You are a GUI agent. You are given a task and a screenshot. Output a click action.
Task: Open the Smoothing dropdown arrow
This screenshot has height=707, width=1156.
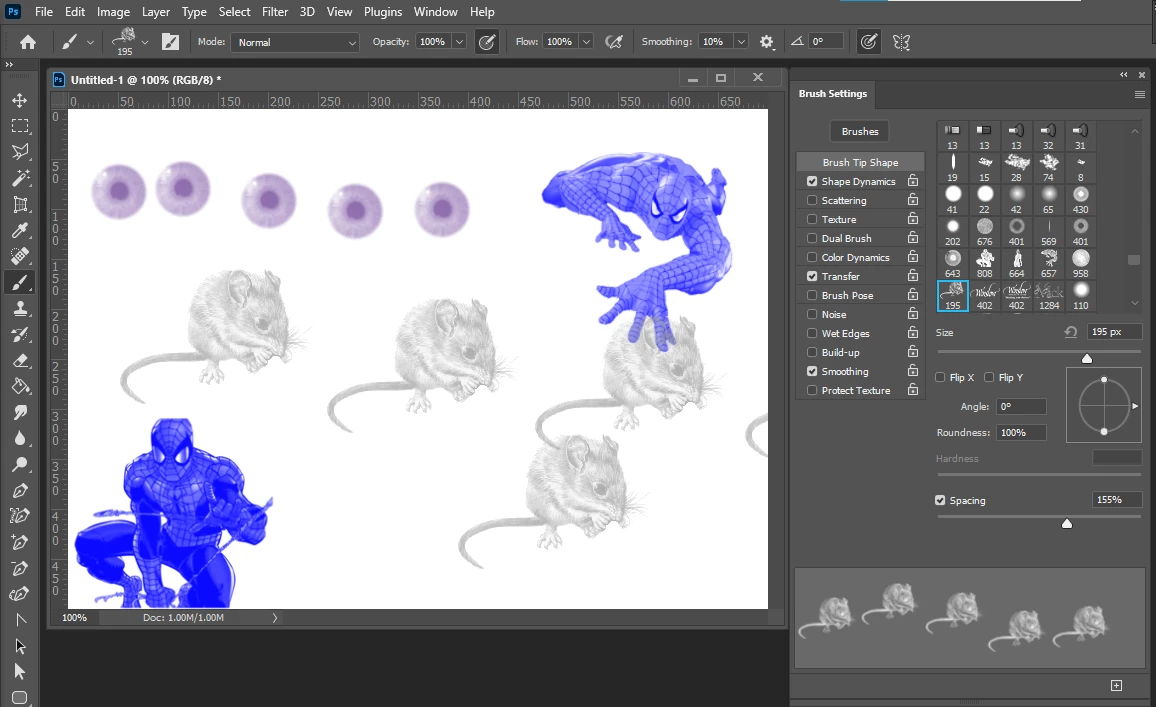point(741,42)
